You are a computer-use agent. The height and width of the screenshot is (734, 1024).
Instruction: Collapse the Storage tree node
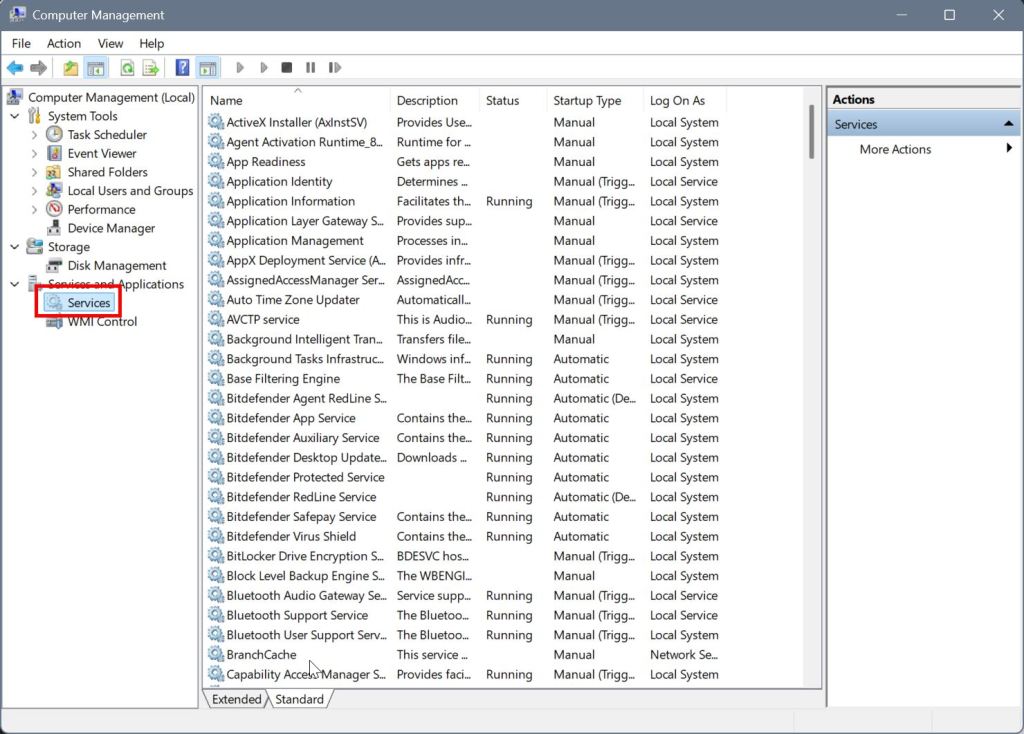pos(15,247)
